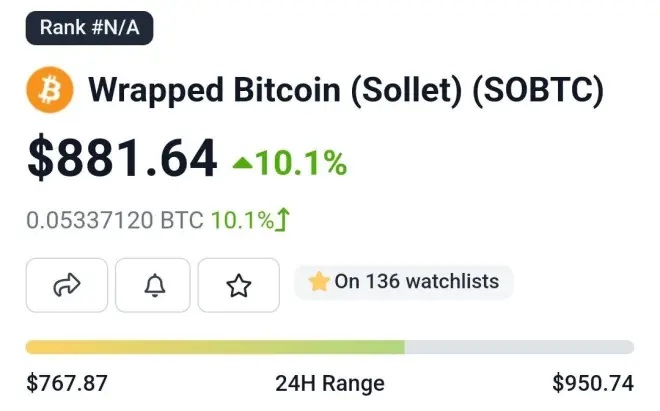Select the Rank #N/A badge

tap(89, 27)
